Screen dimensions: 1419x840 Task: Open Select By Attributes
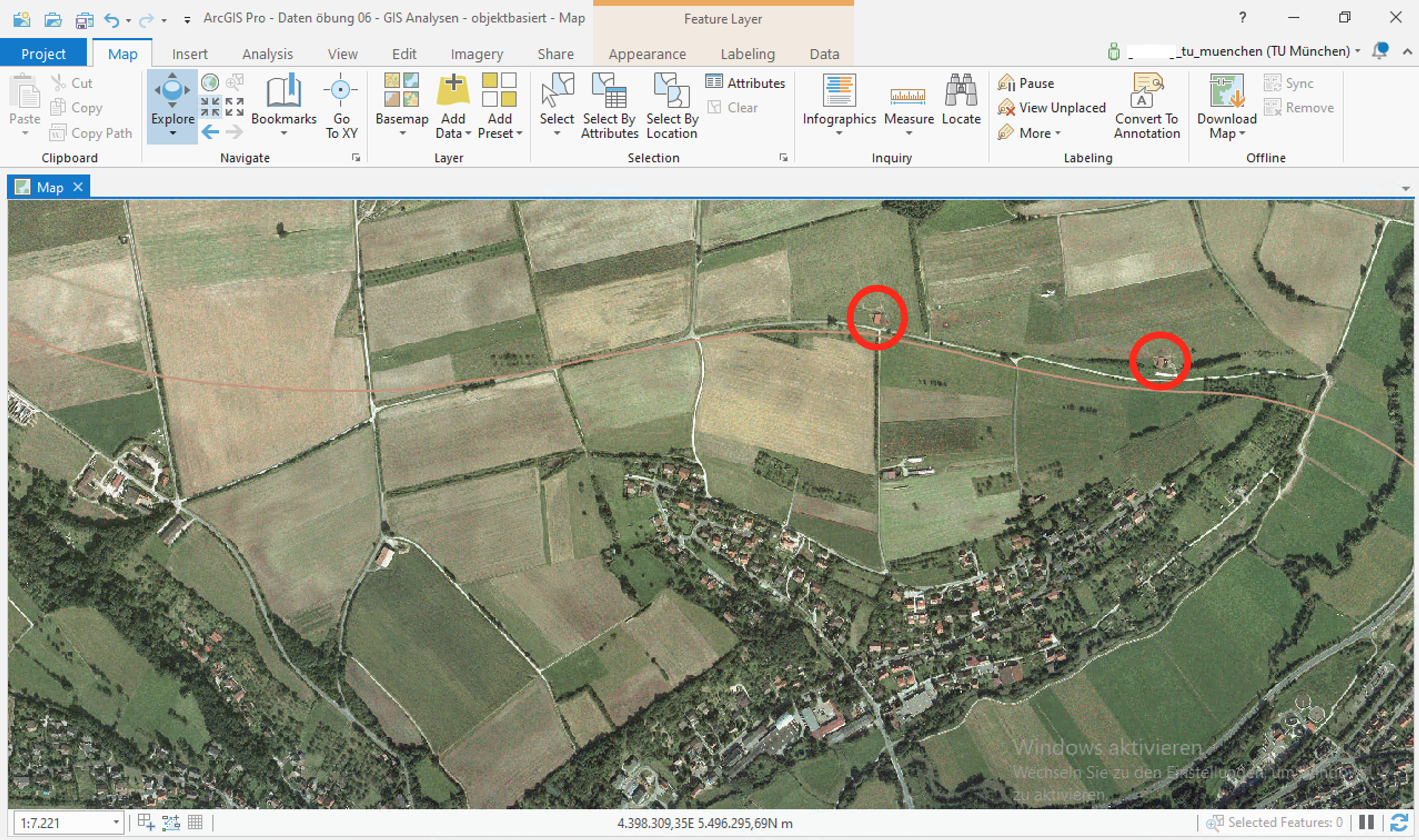pyautogui.click(x=609, y=105)
